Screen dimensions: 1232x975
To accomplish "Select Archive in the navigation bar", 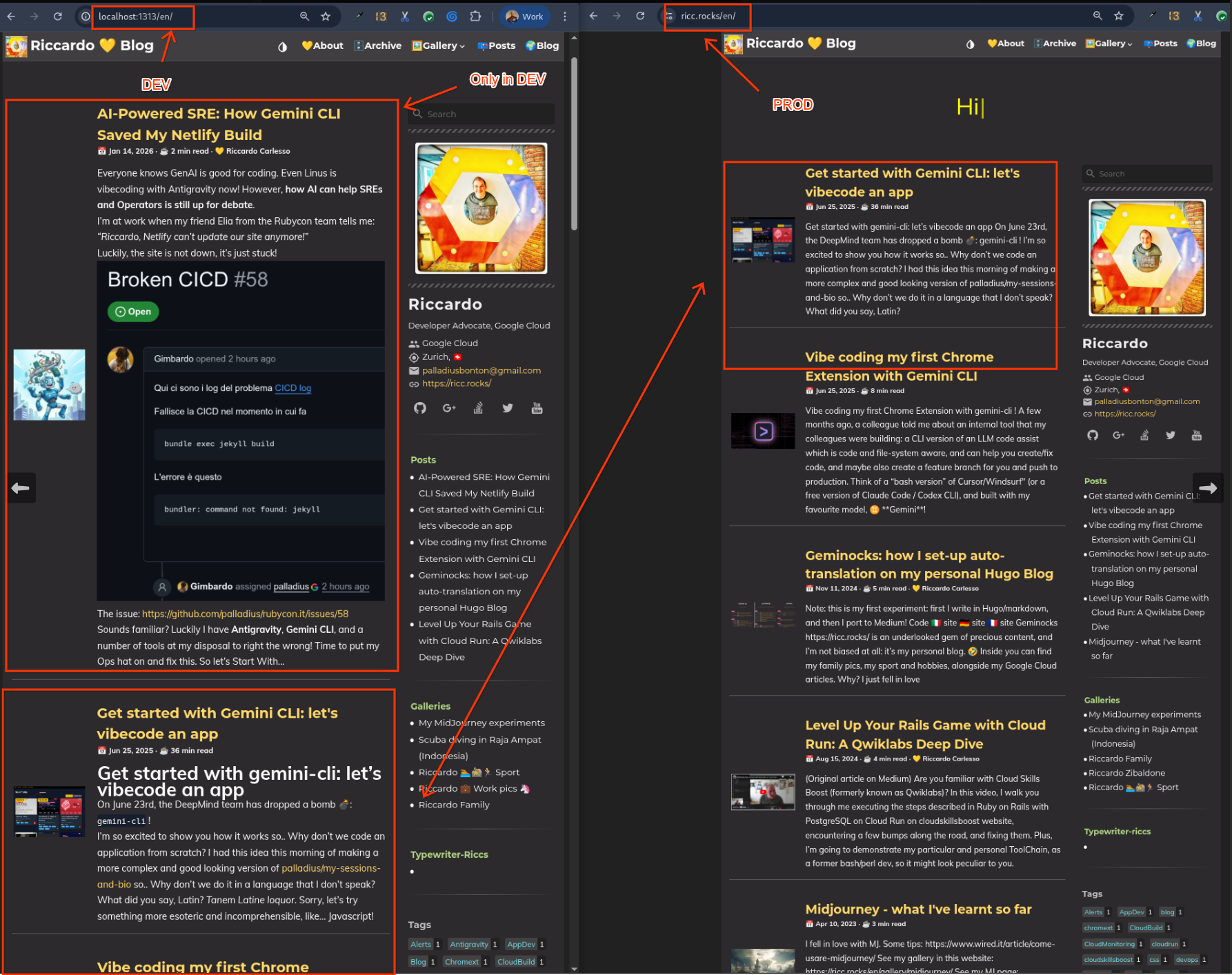I will 378,46.
